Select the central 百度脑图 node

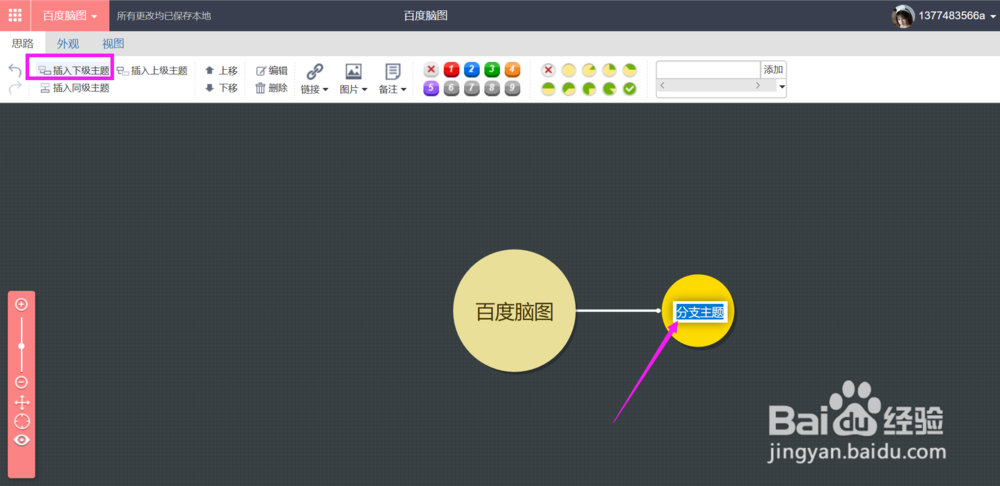tap(514, 311)
